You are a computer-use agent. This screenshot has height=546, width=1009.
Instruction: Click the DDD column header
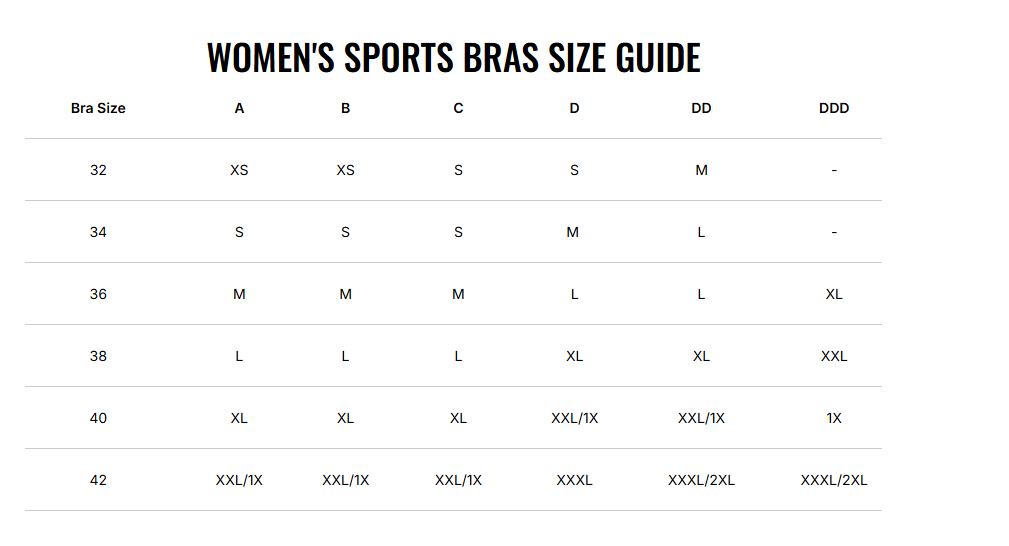click(x=834, y=108)
